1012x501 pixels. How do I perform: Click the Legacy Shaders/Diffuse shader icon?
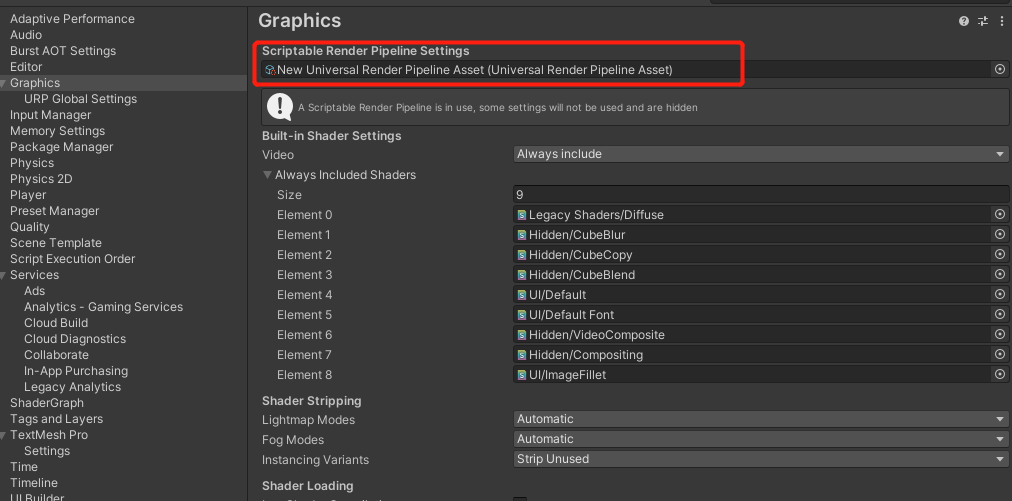[521, 215]
